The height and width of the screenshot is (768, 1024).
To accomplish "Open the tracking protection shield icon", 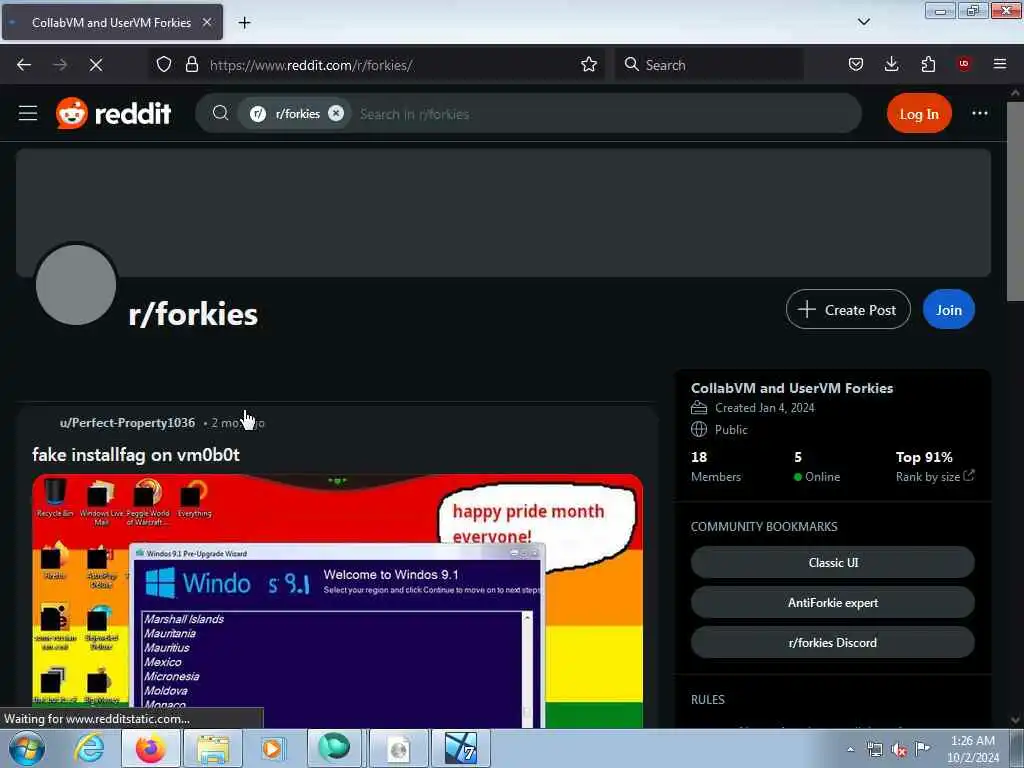I will 164,65.
